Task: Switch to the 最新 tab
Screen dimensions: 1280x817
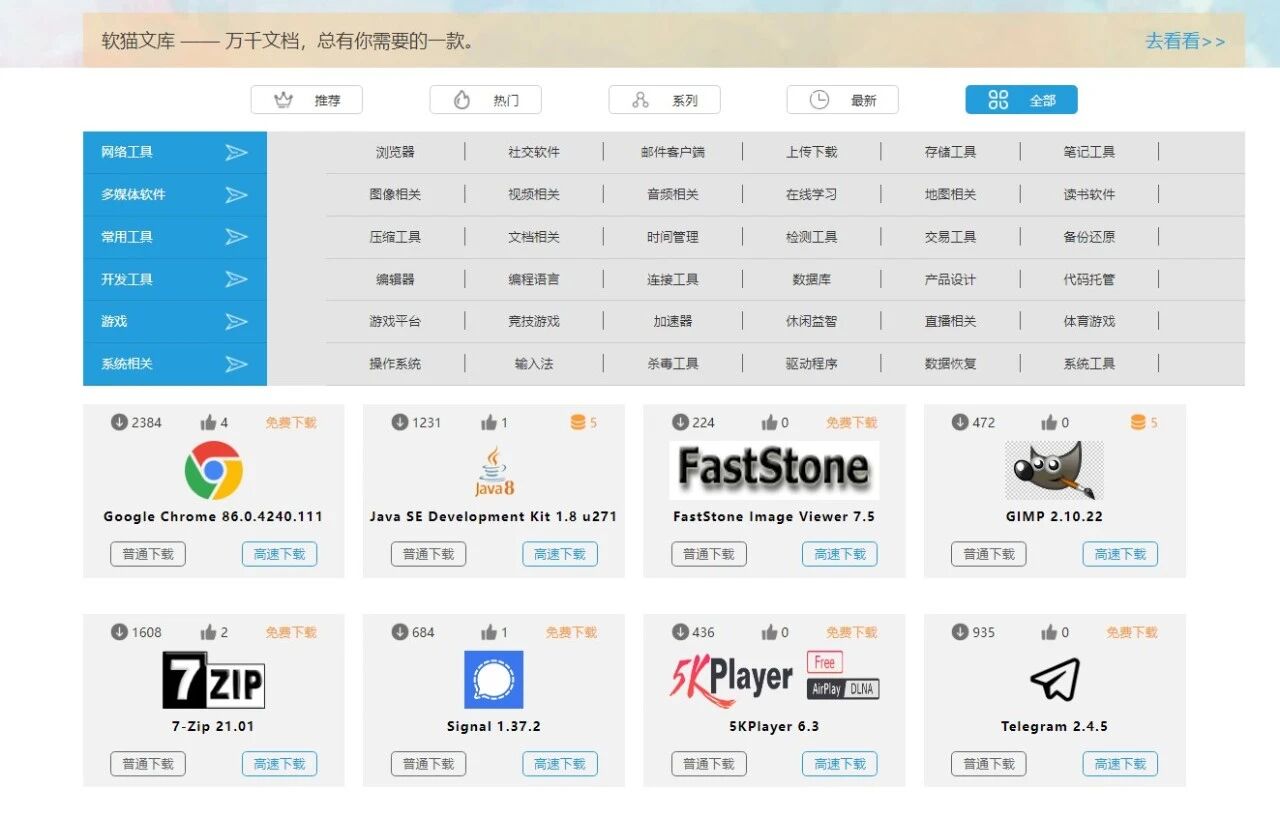Action: tap(843, 99)
